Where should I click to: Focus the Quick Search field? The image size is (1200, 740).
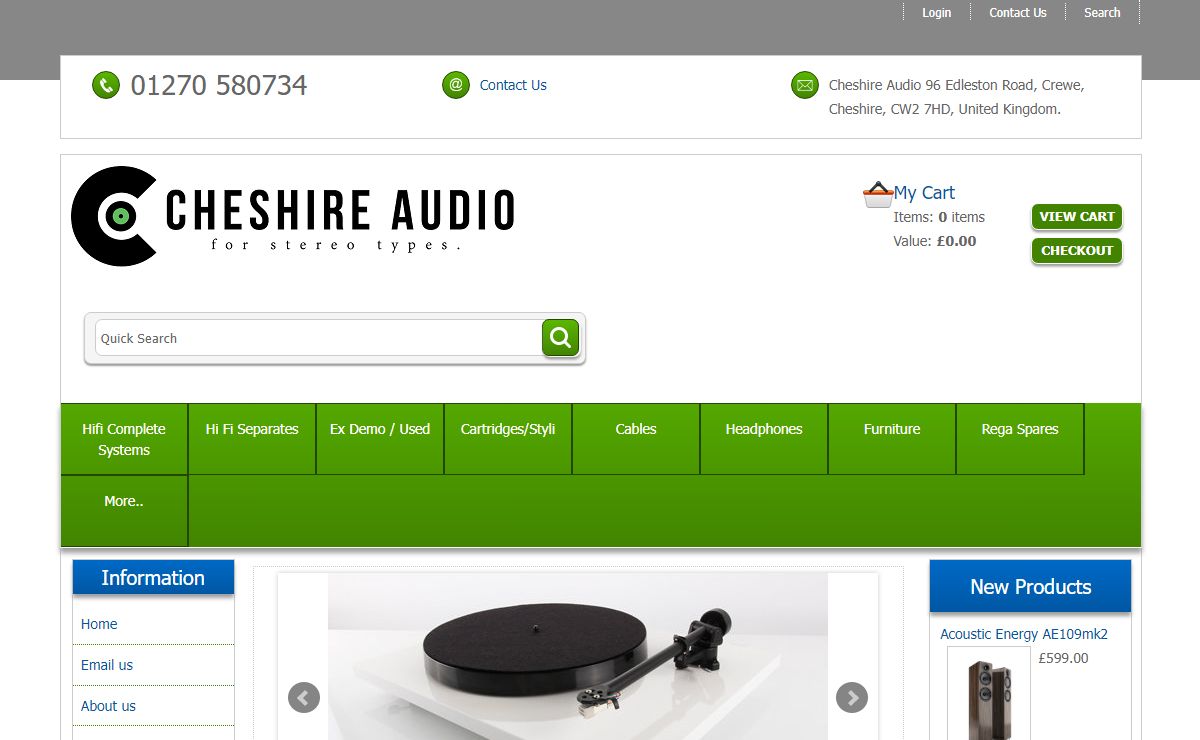pyautogui.click(x=319, y=338)
